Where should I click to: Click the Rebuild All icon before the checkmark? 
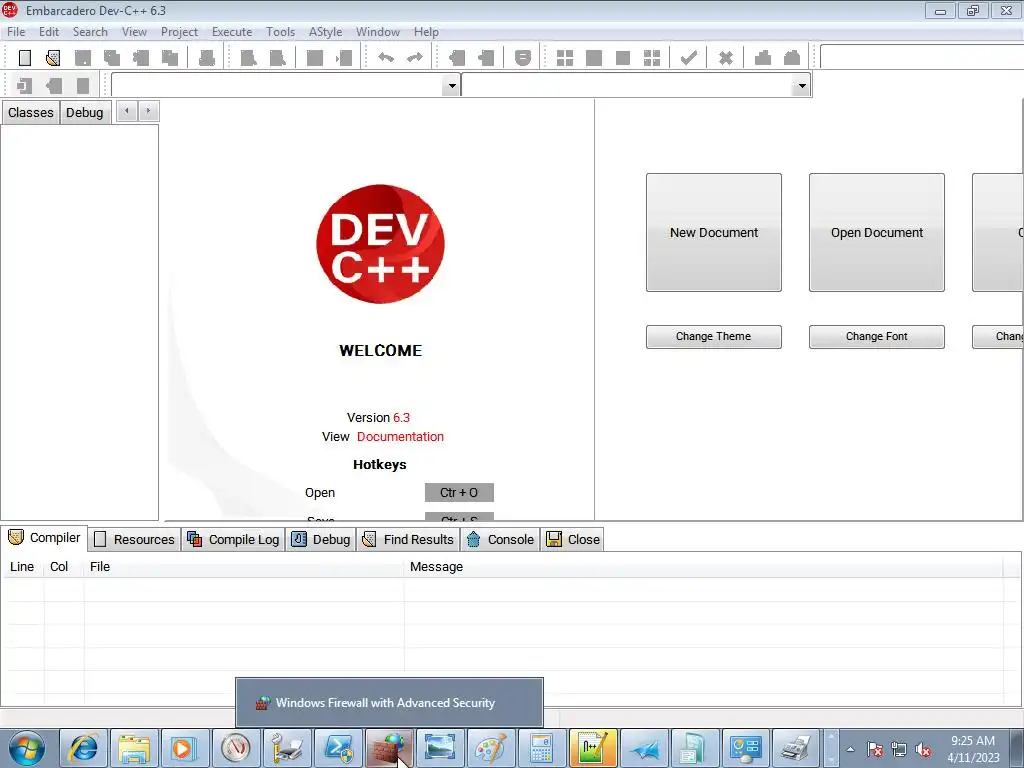click(652, 58)
